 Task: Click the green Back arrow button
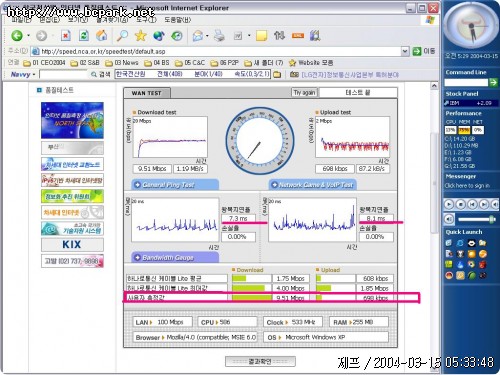[x=17, y=35]
